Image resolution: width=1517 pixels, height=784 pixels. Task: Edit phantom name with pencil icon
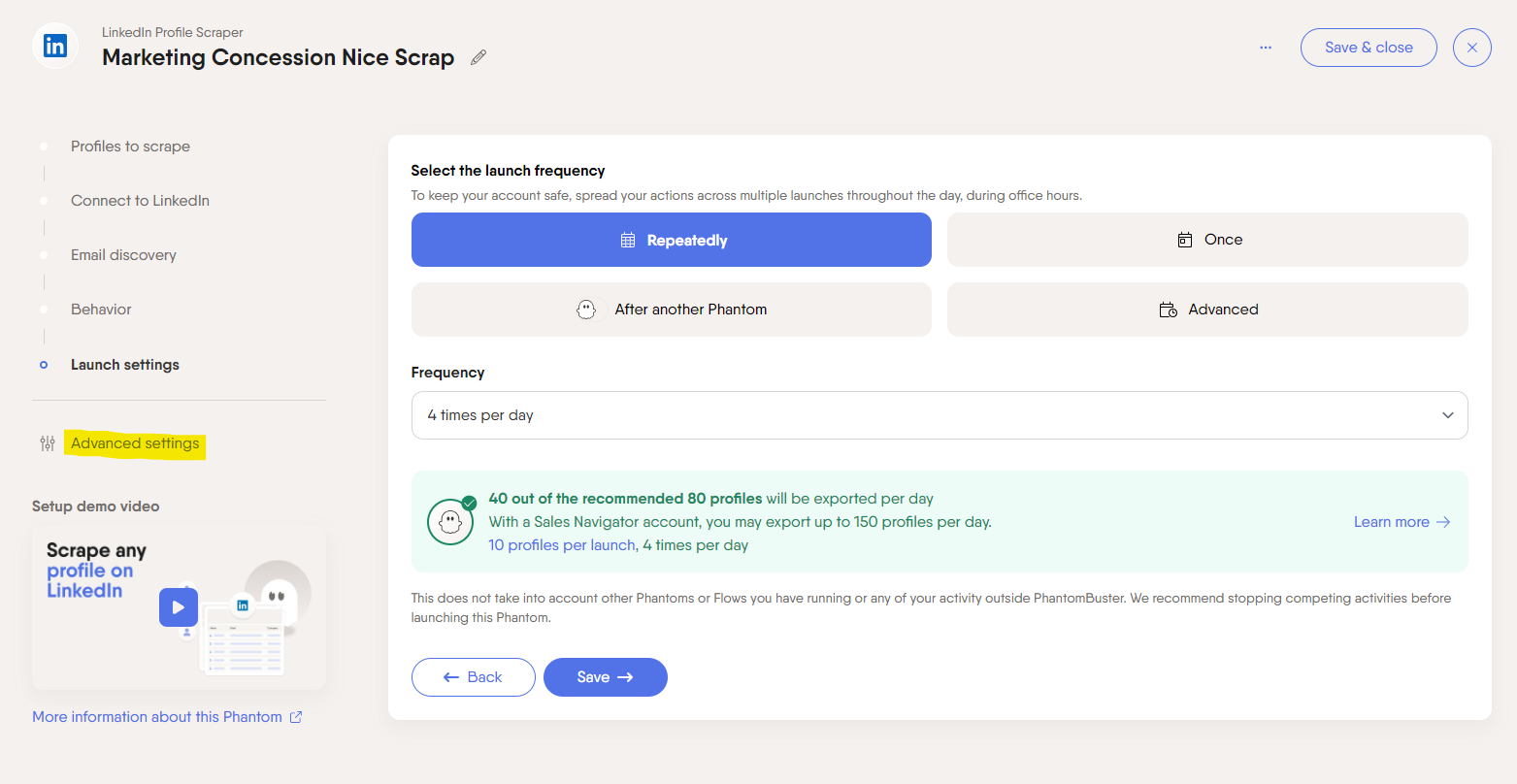click(x=478, y=57)
